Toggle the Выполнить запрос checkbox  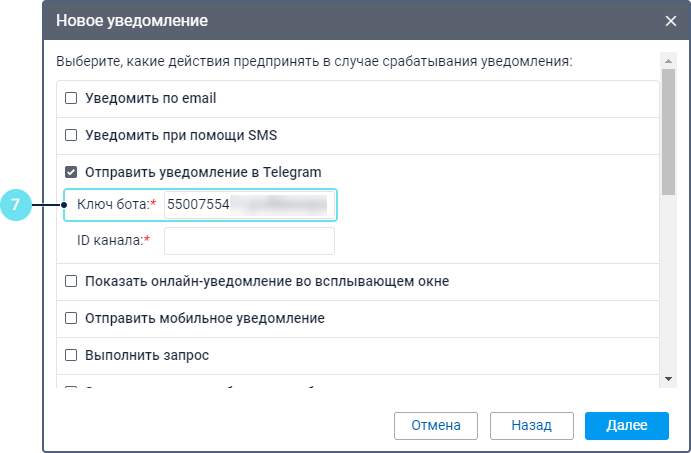coord(71,355)
